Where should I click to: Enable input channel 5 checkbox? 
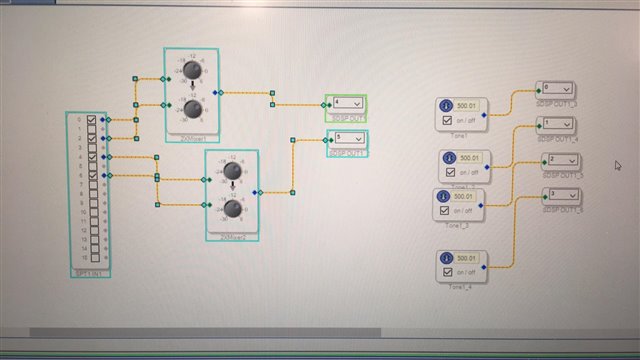point(93,166)
